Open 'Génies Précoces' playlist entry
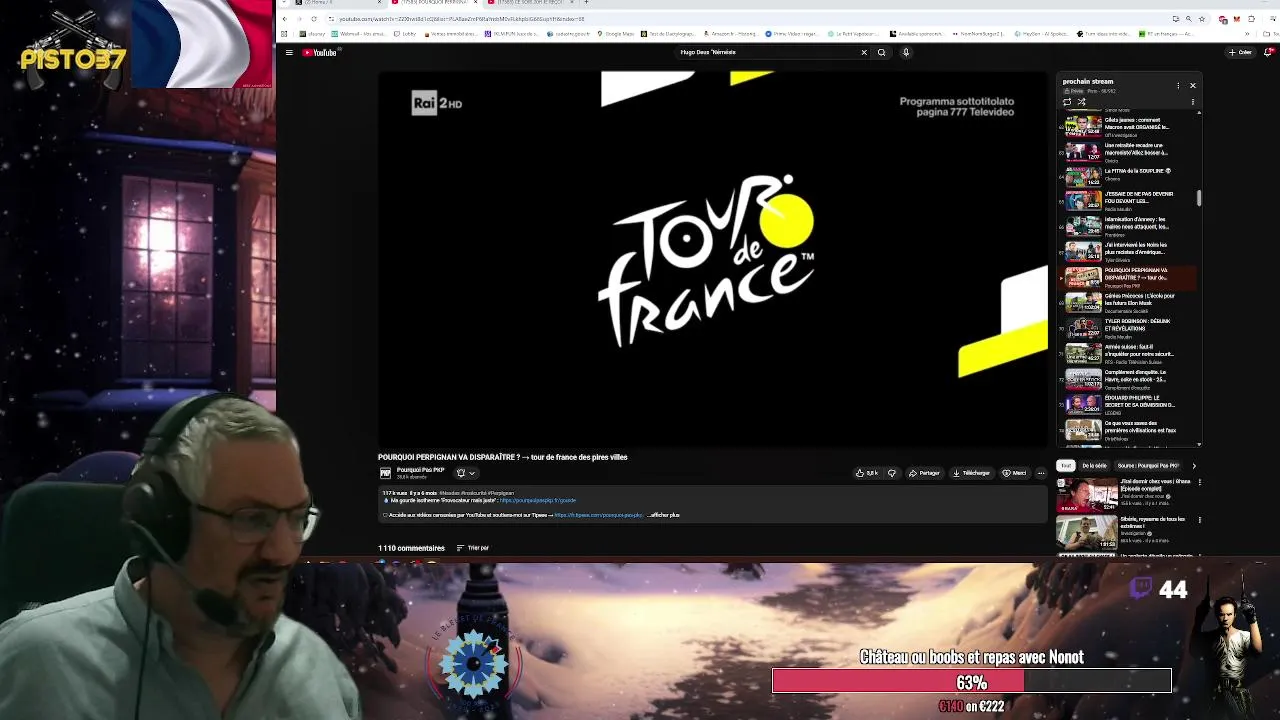 tap(1125, 302)
